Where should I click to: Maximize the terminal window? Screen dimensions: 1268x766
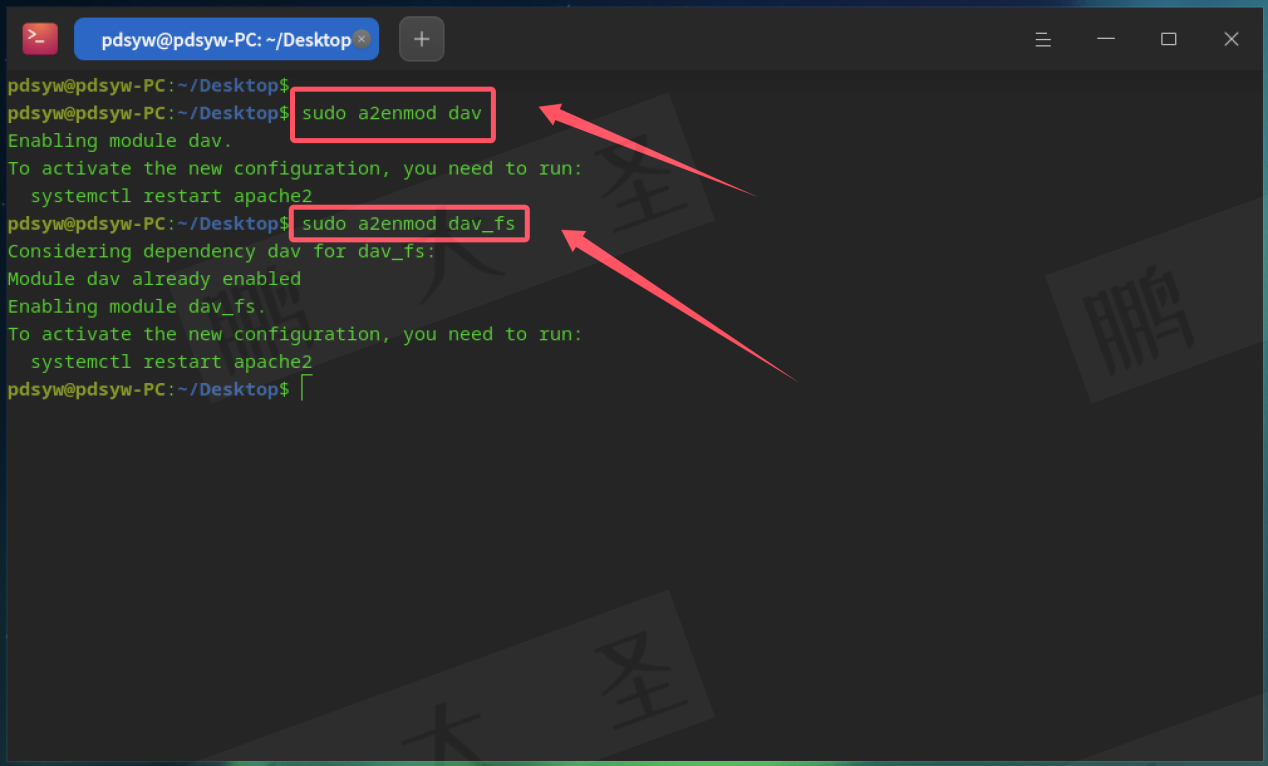click(1168, 39)
